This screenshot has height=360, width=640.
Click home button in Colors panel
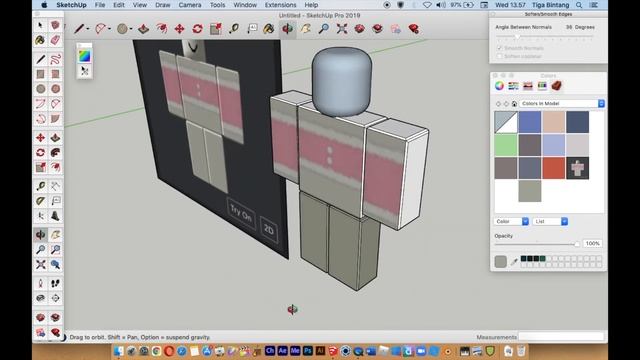click(x=514, y=104)
